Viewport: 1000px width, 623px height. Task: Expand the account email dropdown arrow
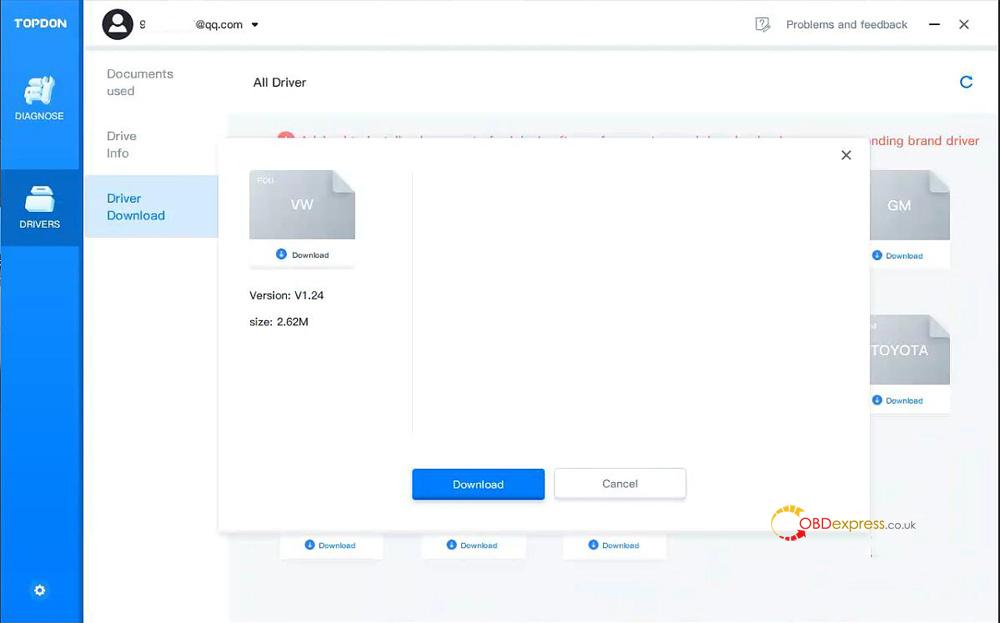254,25
